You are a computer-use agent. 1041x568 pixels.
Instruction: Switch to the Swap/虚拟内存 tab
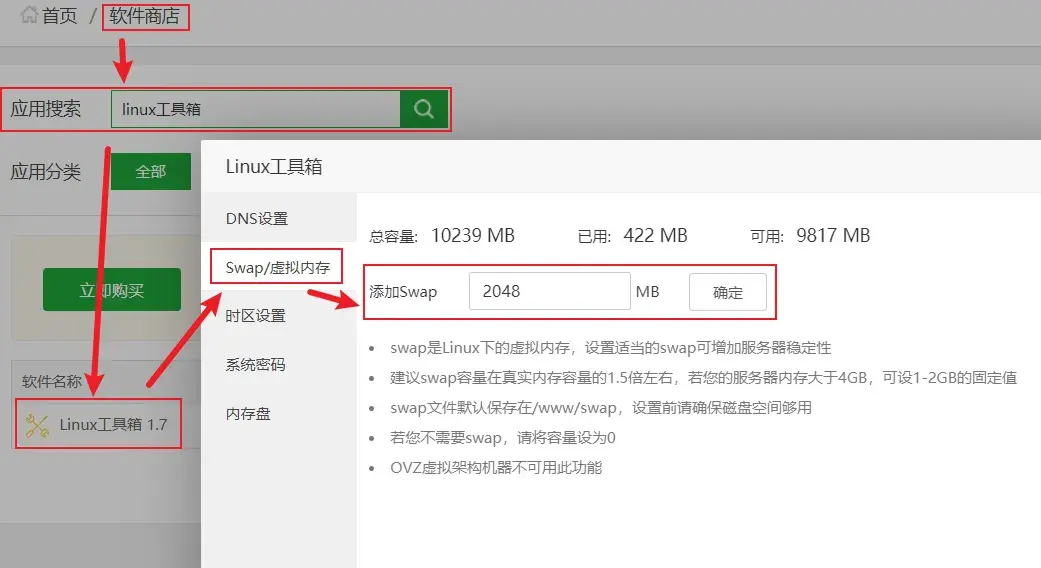[278, 267]
